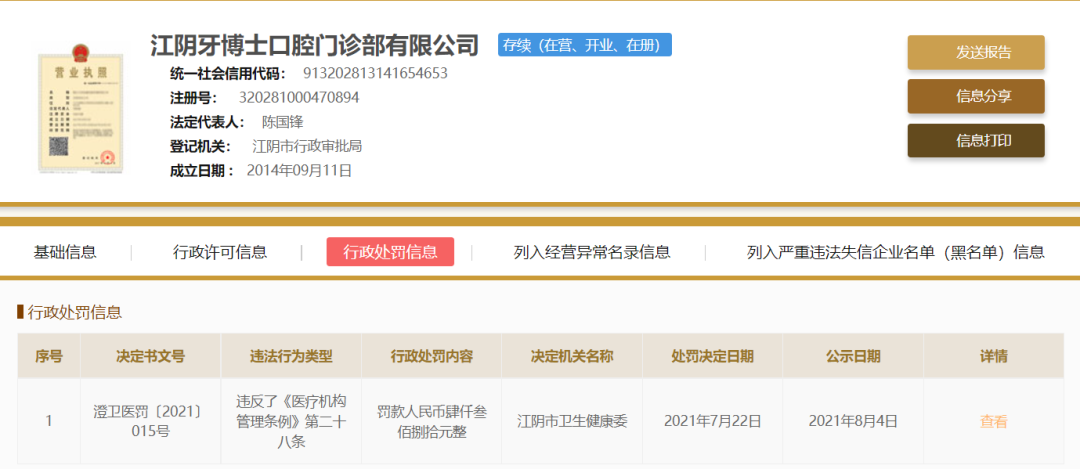Click the 违法行为类型 column header
The width and height of the screenshot is (1080, 469).
point(291,356)
